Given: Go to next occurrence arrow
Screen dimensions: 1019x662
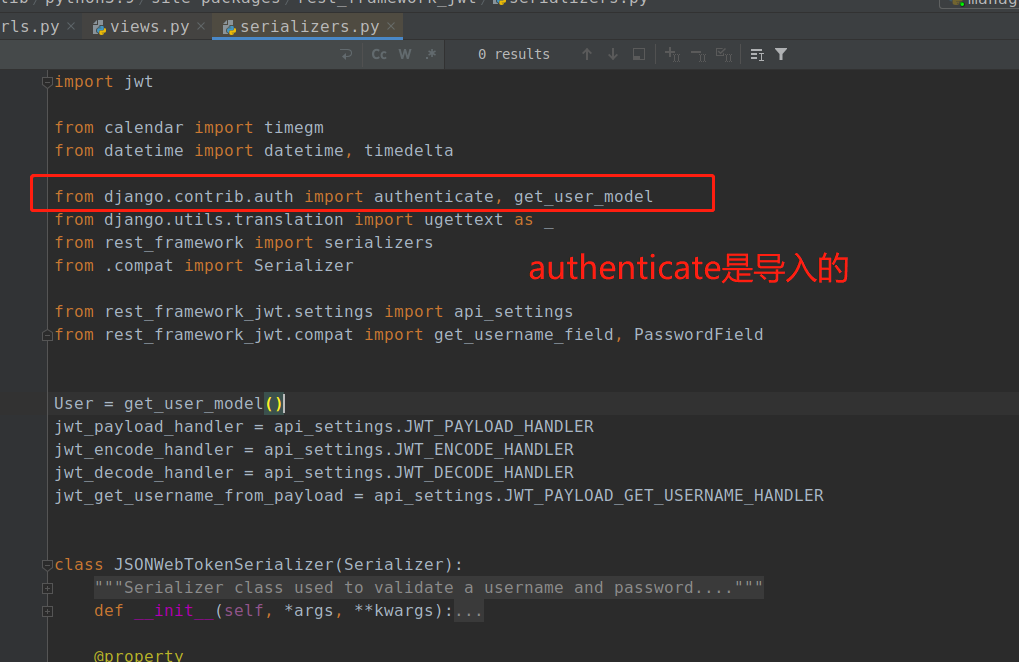Looking at the screenshot, I should (x=613, y=55).
